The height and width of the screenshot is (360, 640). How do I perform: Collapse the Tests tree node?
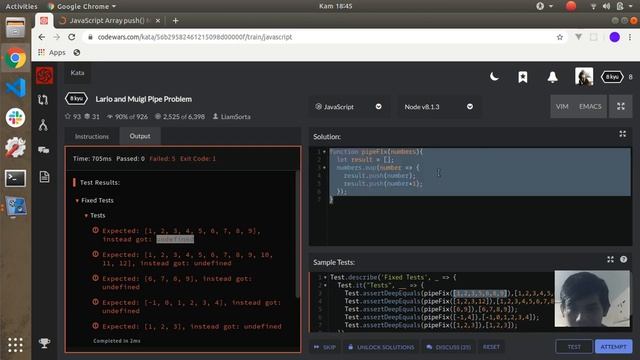pyautogui.click(x=86, y=216)
